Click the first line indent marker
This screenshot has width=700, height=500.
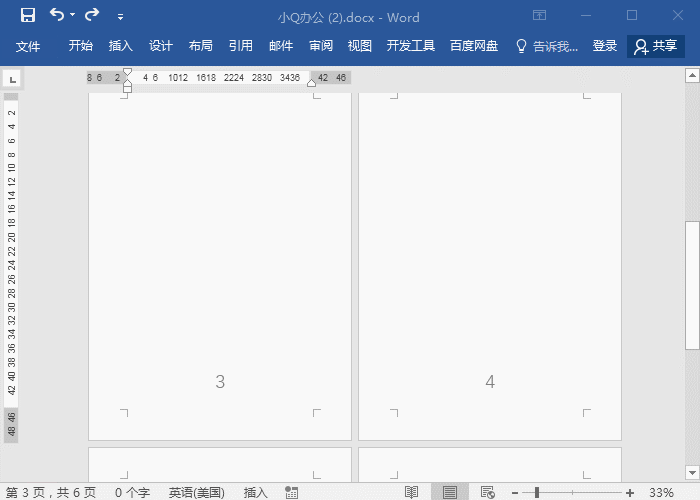tap(127, 72)
